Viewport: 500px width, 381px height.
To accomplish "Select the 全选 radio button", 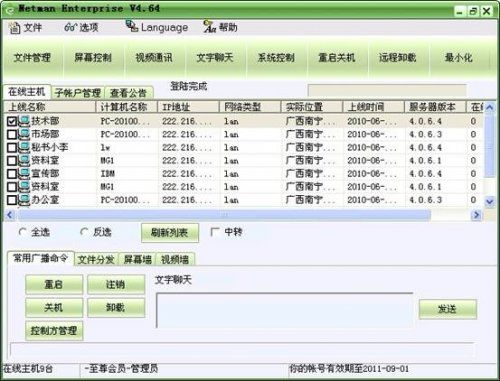I will (22, 232).
